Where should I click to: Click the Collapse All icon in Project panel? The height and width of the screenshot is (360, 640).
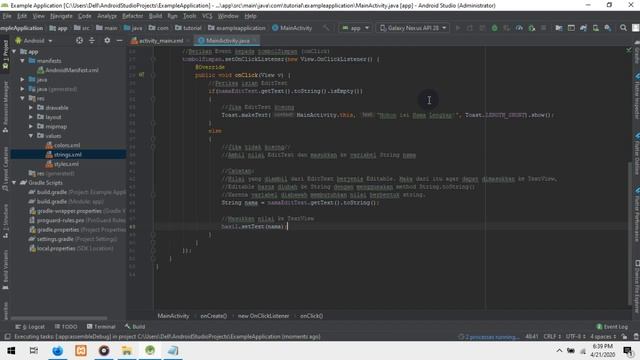pos(92,40)
